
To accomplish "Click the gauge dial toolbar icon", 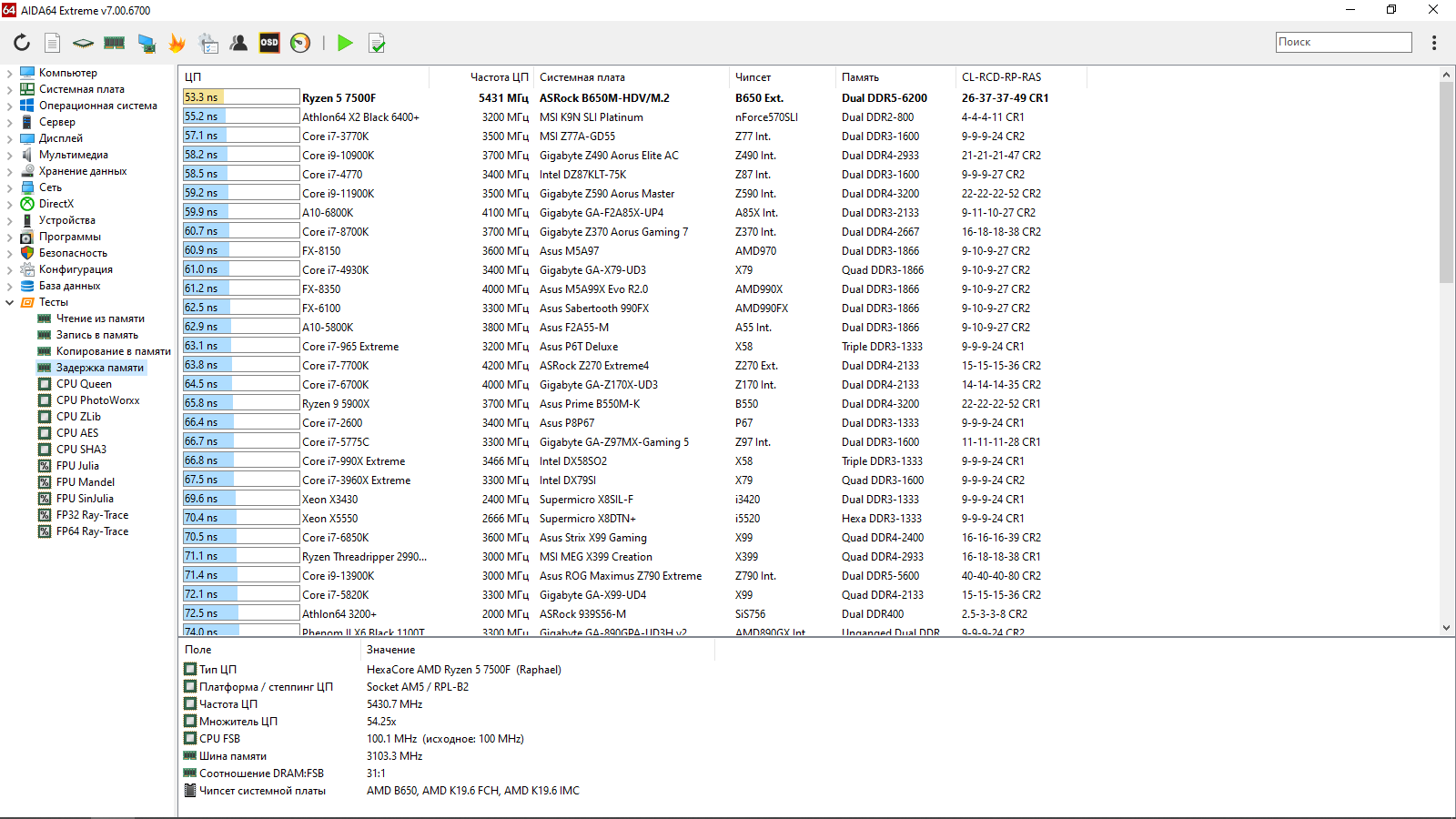I will [300, 43].
